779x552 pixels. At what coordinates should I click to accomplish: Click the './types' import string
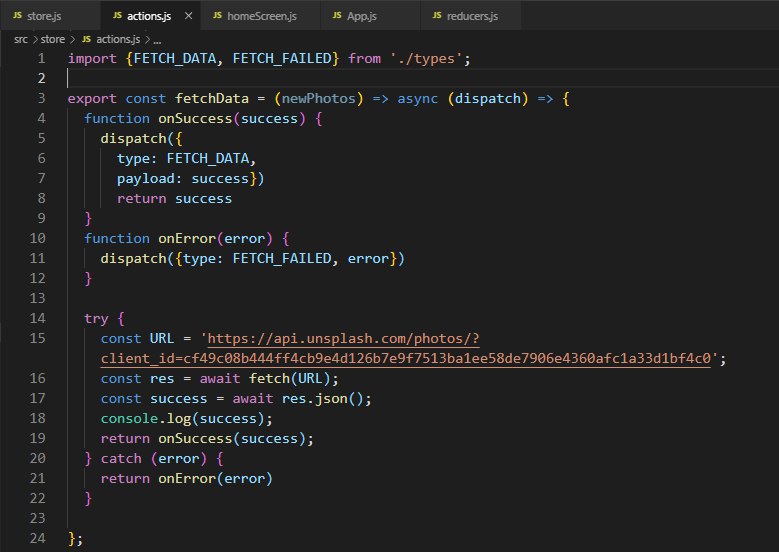point(426,59)
